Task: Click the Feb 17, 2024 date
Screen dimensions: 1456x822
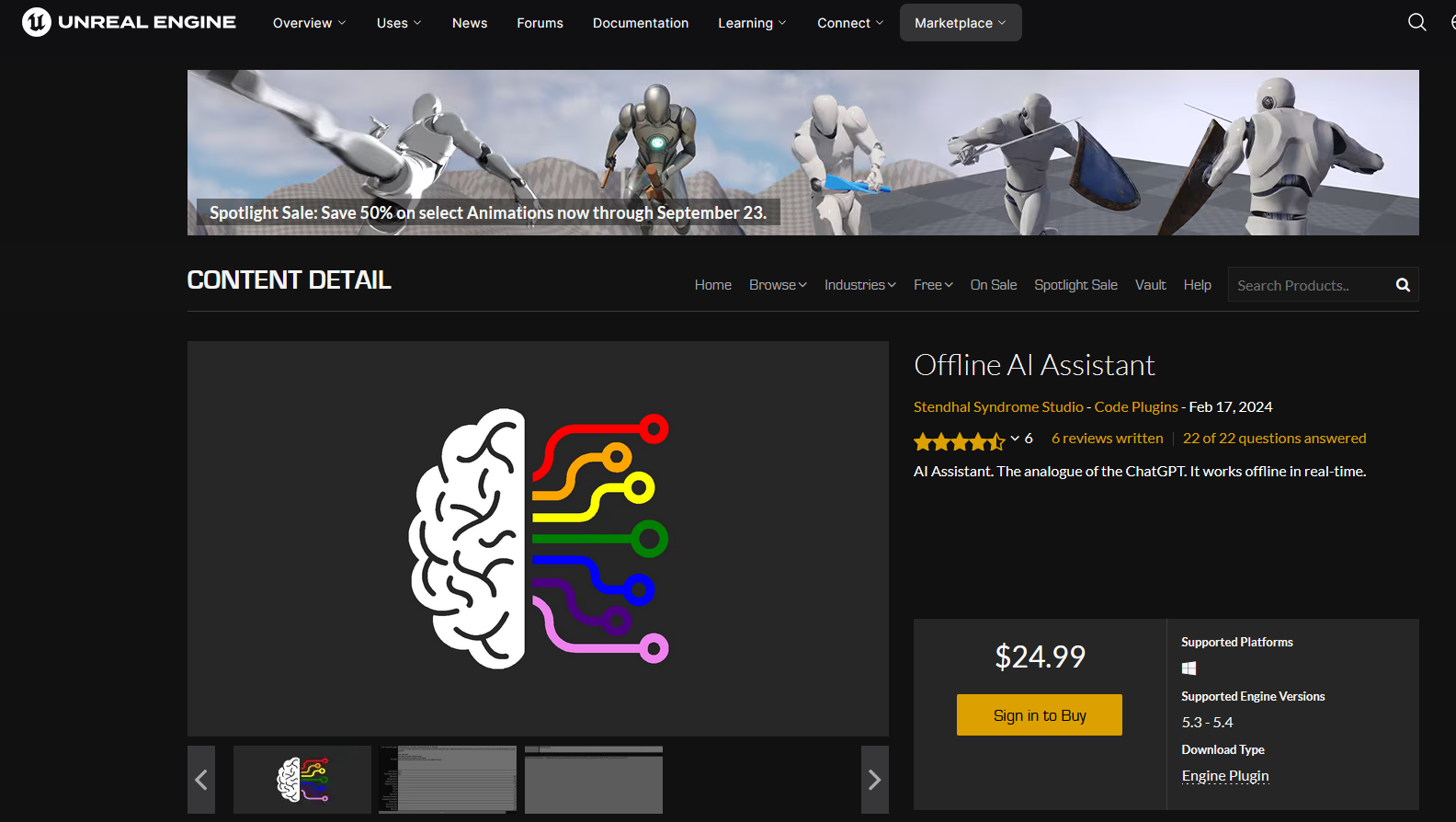Action: point(1231,407)
